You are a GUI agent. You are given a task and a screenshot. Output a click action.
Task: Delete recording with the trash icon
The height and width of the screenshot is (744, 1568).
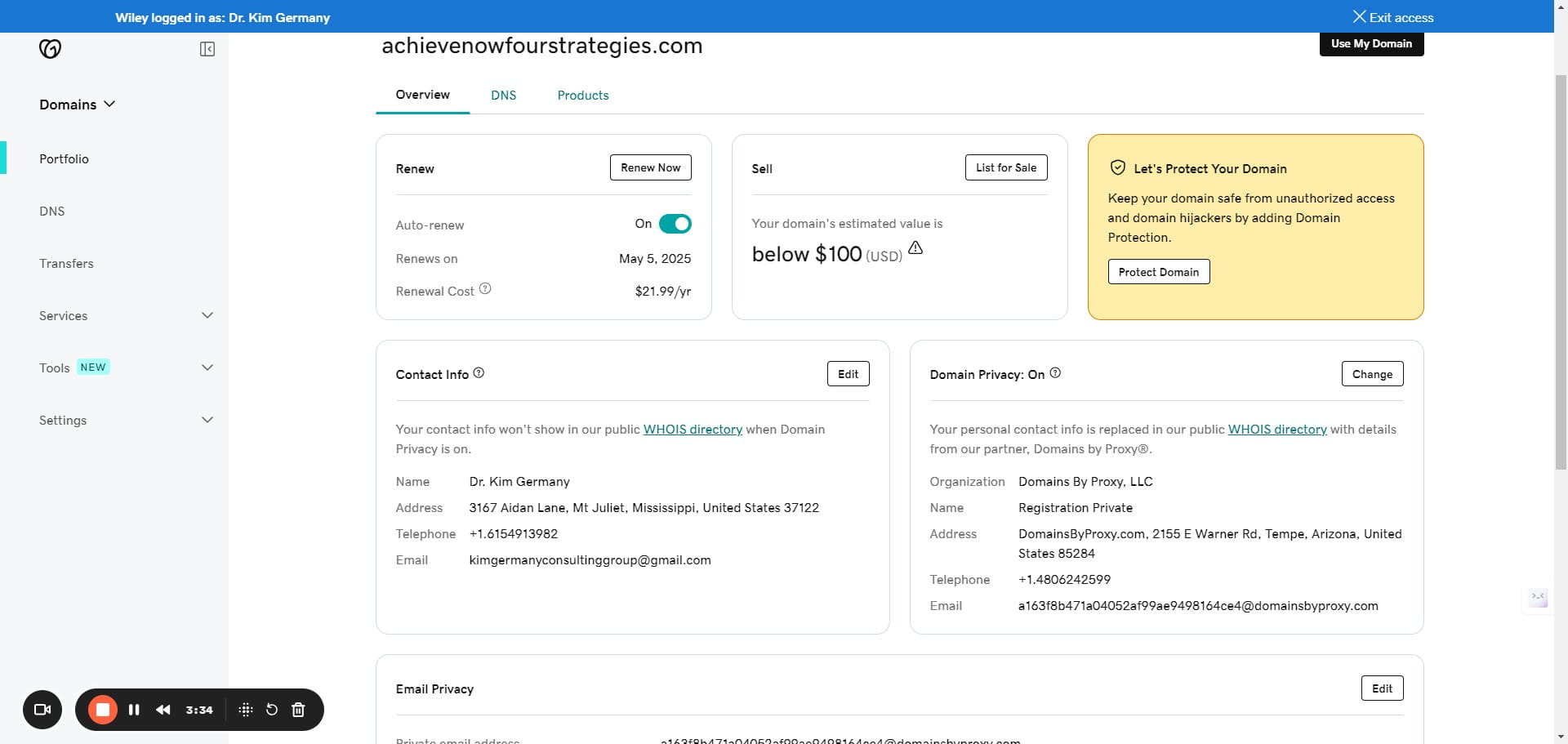[298, 710]
